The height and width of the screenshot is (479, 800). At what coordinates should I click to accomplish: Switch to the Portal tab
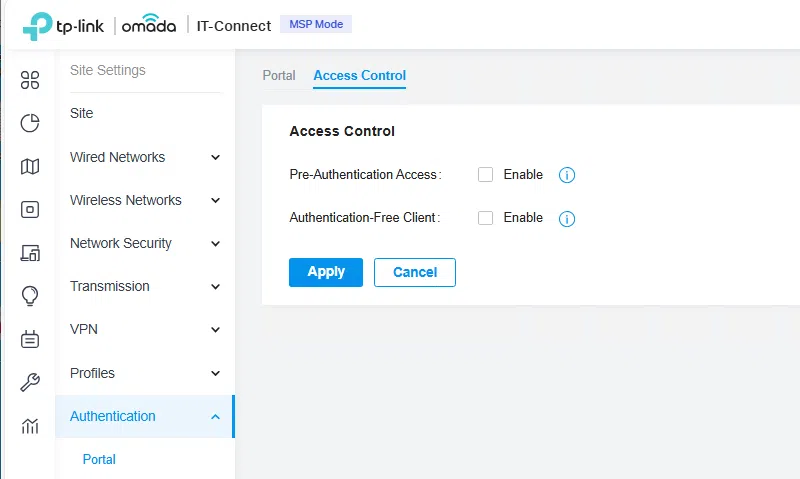279,75
